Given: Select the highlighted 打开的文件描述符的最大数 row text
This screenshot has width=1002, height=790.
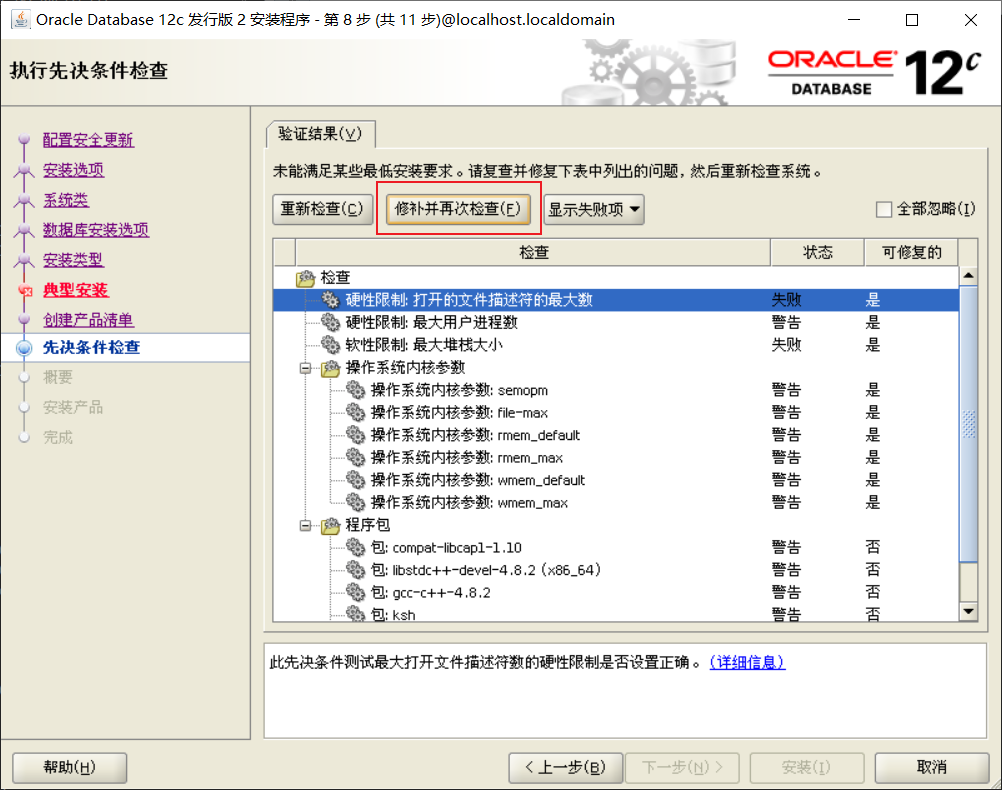Looking at the screenshot, I should pyautogui.click(x=469, y=300).
